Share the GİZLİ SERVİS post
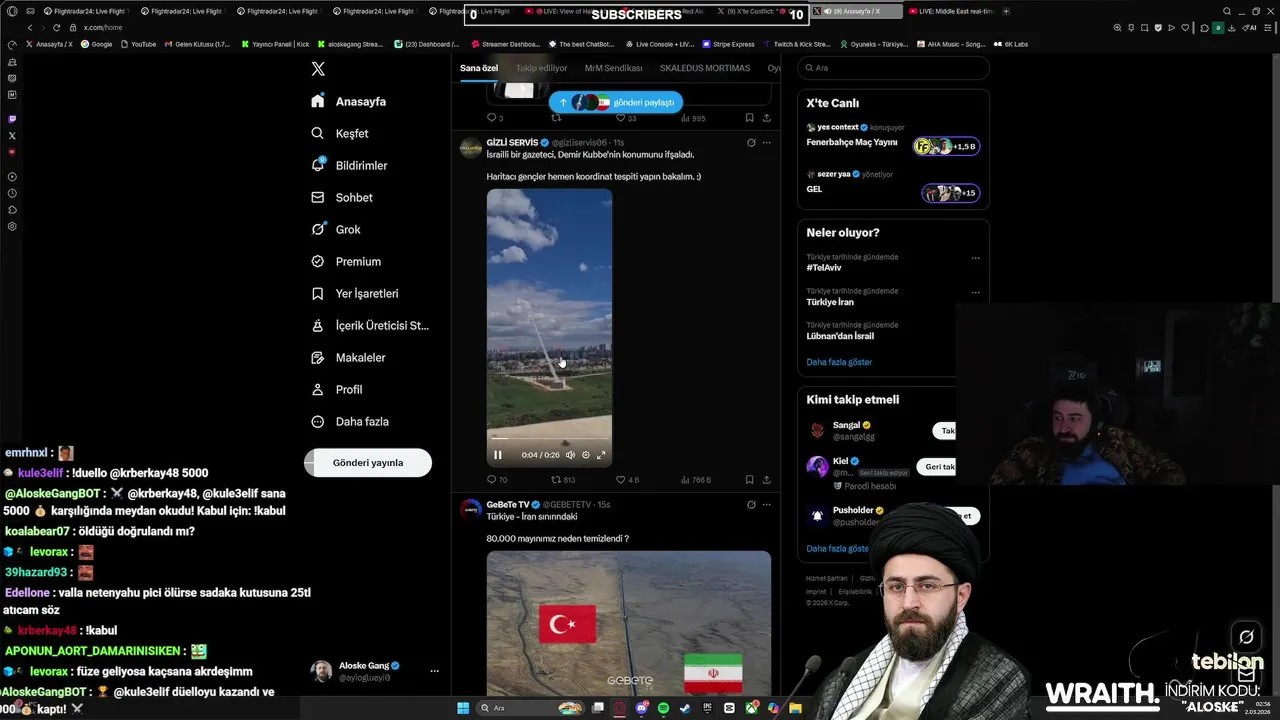The height and width of the screenshot is (720, 1280). (x=767, y=480)
